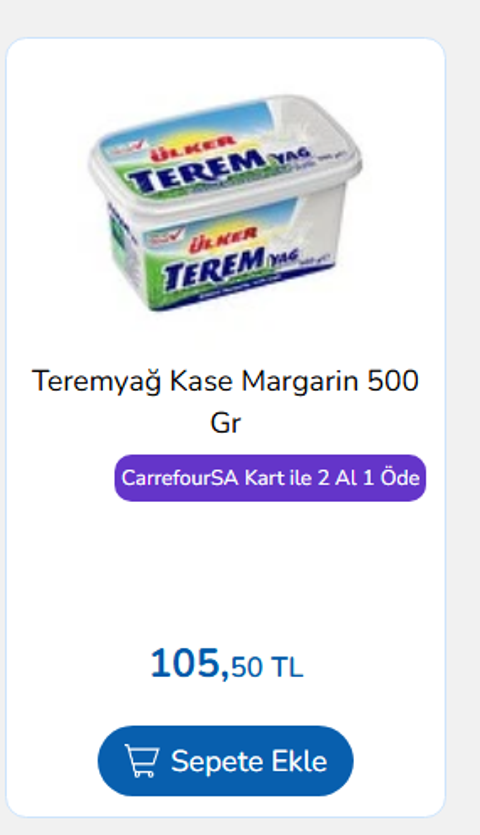Click the Ülker Terem tub product image

coord(225,202)
